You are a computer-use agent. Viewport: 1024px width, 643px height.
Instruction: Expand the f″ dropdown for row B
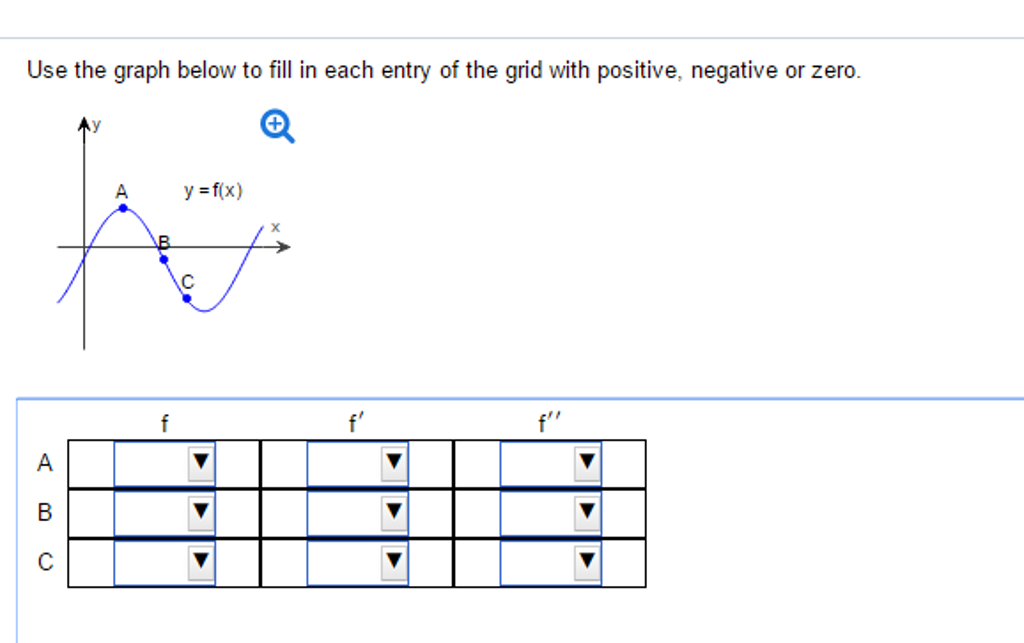pyautogui.click(x=551, y=513)
